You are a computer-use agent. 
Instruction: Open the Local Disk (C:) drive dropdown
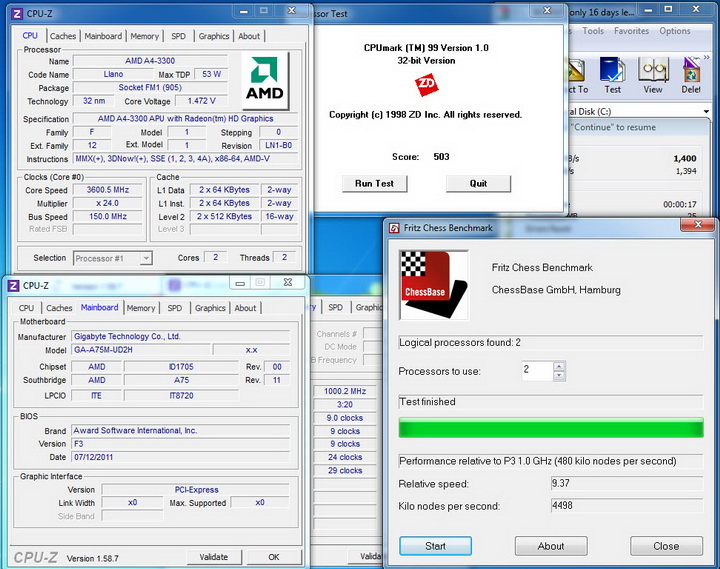coord(706,112)
